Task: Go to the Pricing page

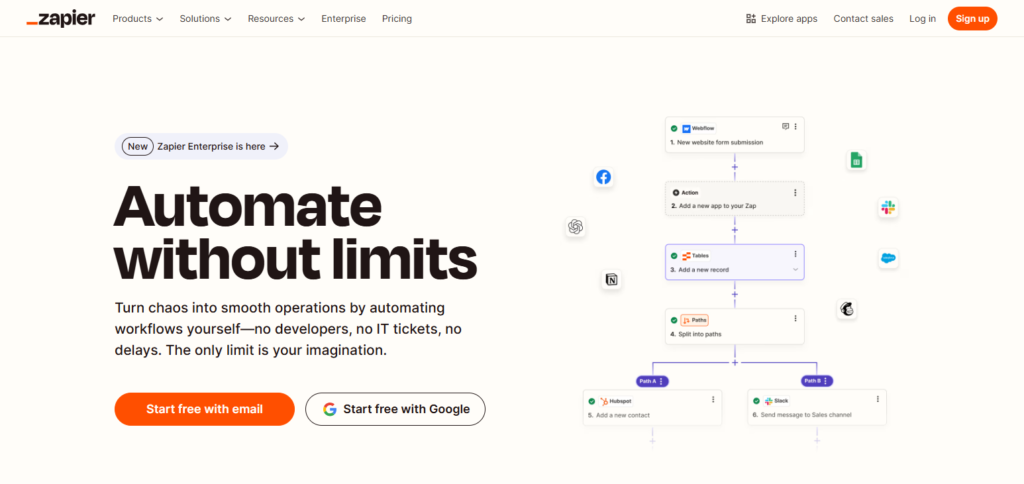Action: pos(397,18)
